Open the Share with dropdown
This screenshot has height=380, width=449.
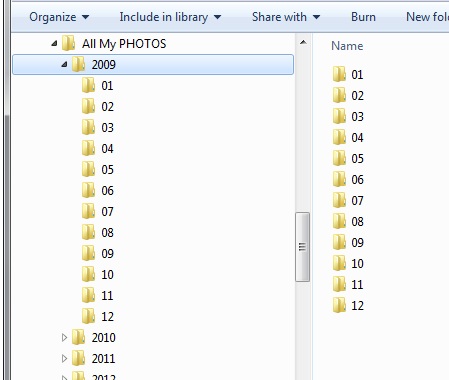pyautogui.click(x=286, y=17)
